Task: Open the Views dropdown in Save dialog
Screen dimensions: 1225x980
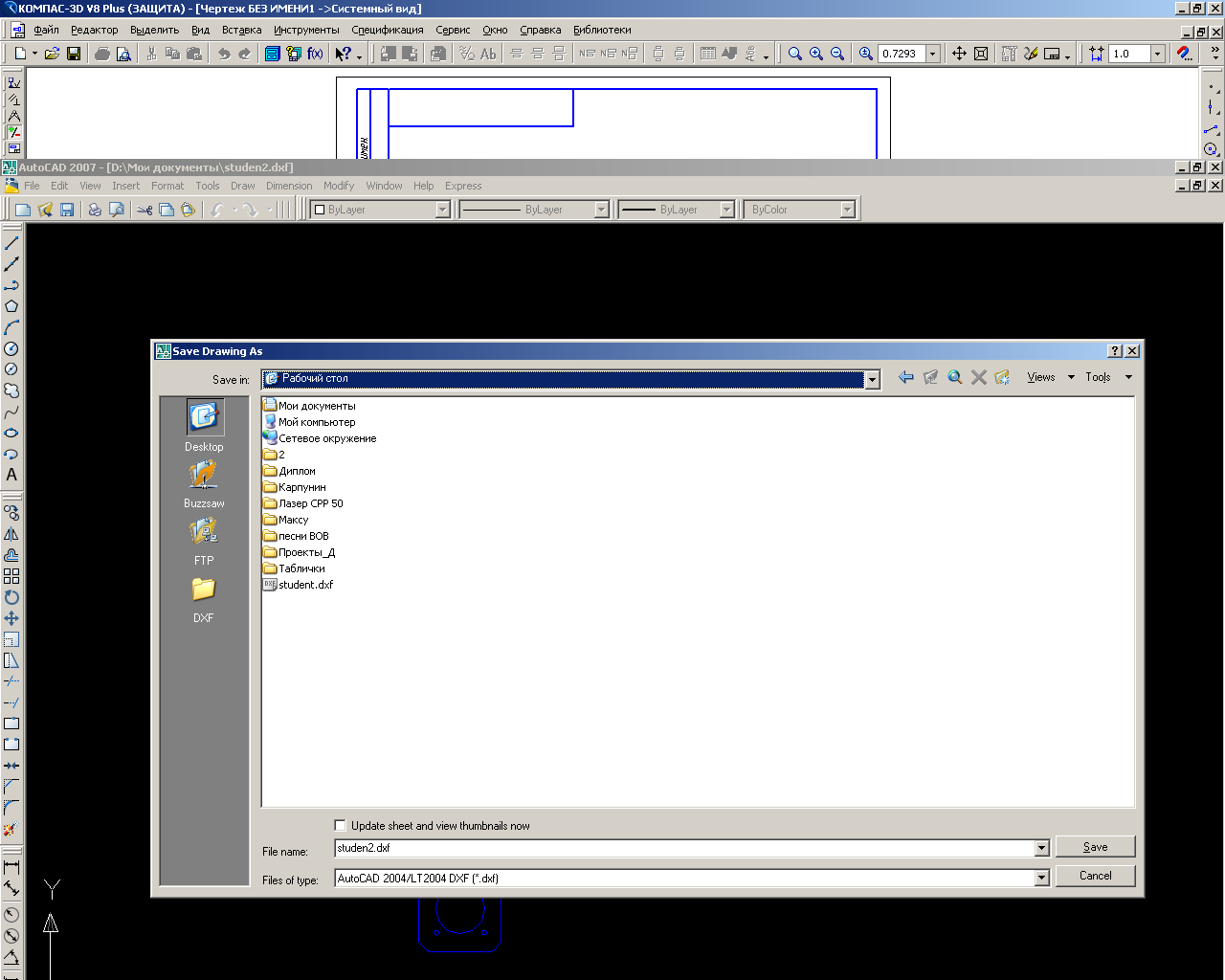Action: (1050, 377)
